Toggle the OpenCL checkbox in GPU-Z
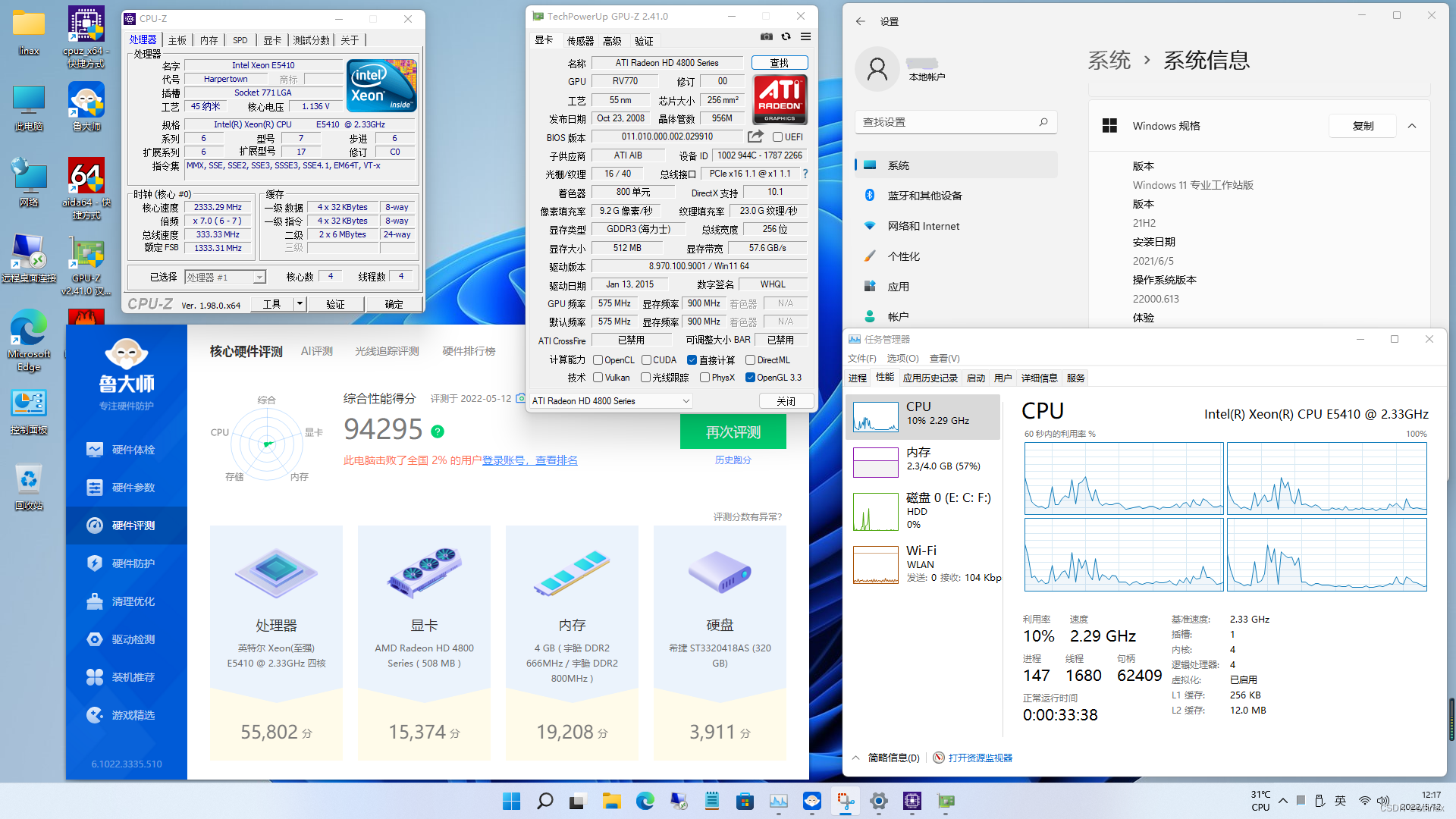Image resolution: width=1456 pixels, height=819 pixels. (x=598, y=360)
